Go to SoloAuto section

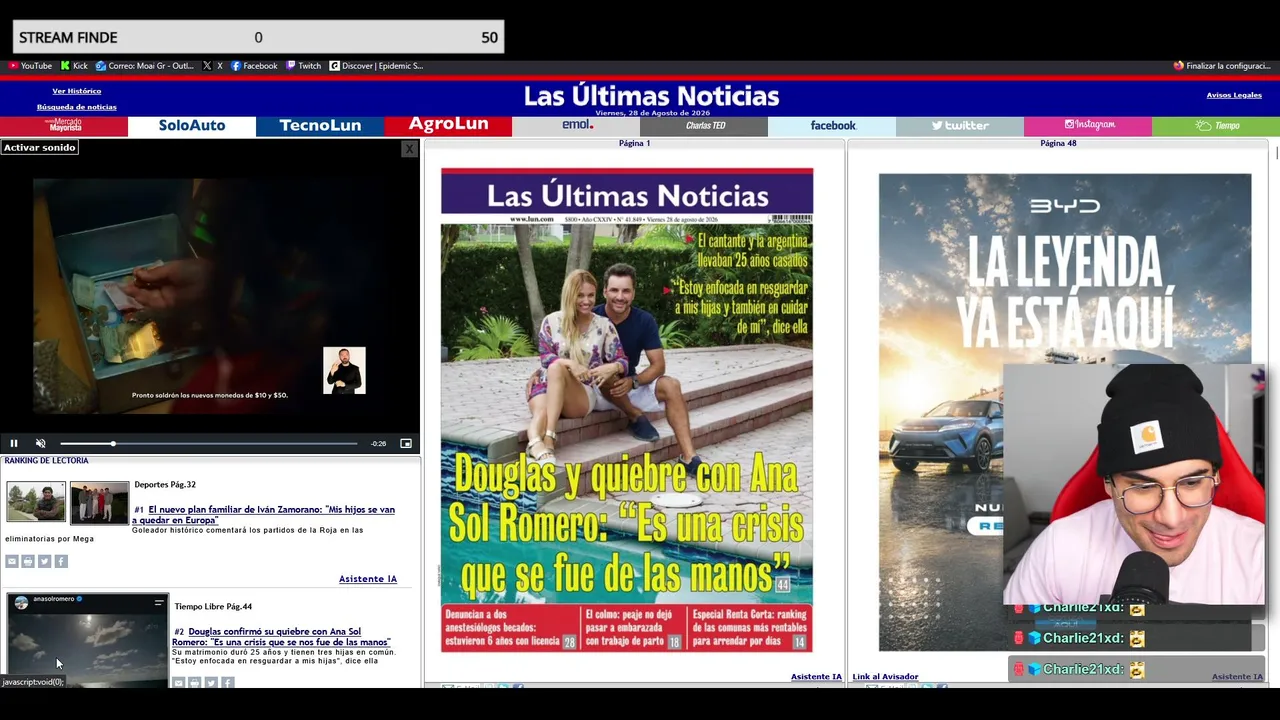[192, 126]
